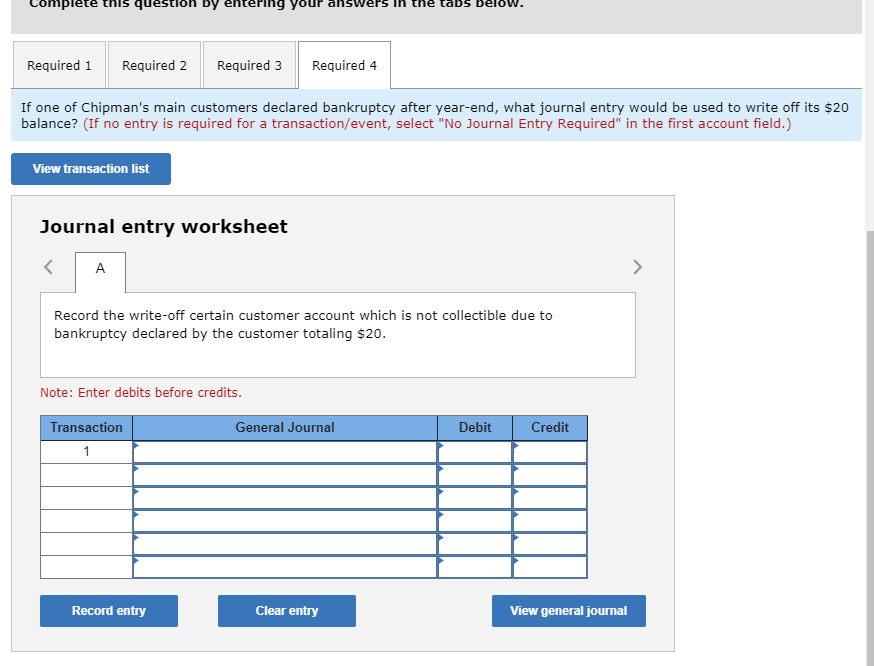Open second row General Journal account field
The height and width of the screenshot is (666, 874).
point(285,475)
